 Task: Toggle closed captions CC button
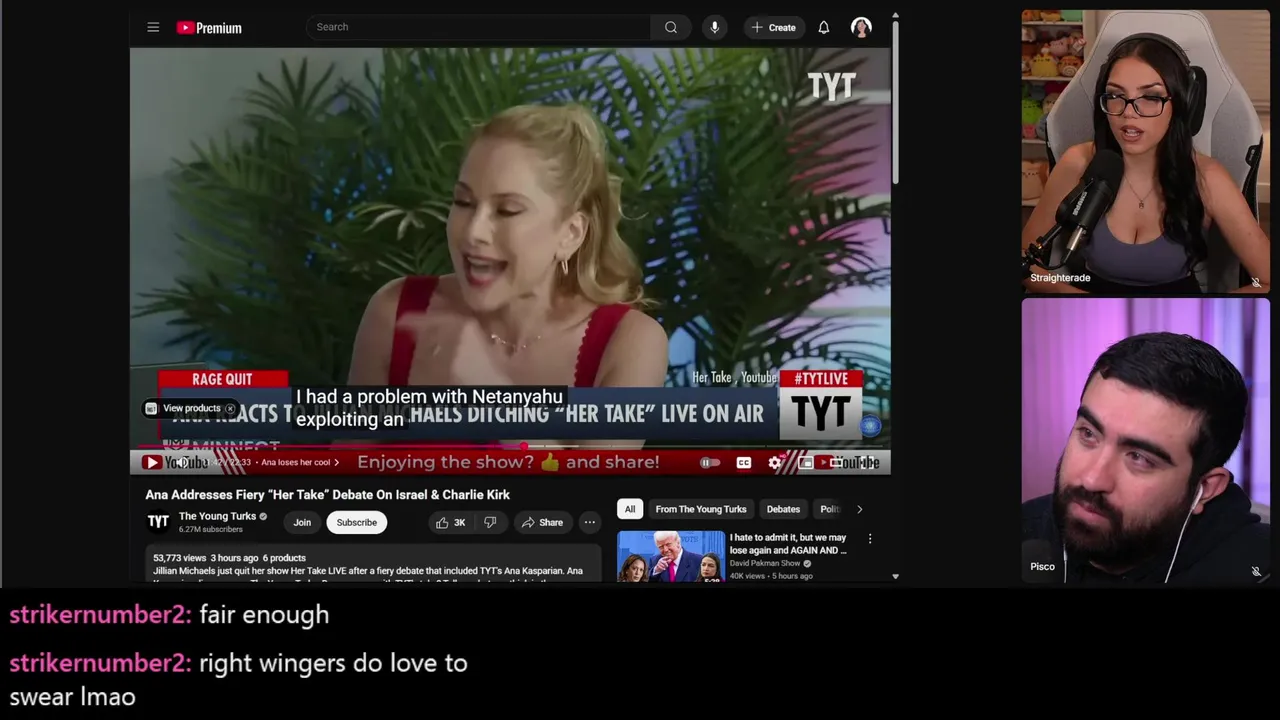click(x=743, y=462)
